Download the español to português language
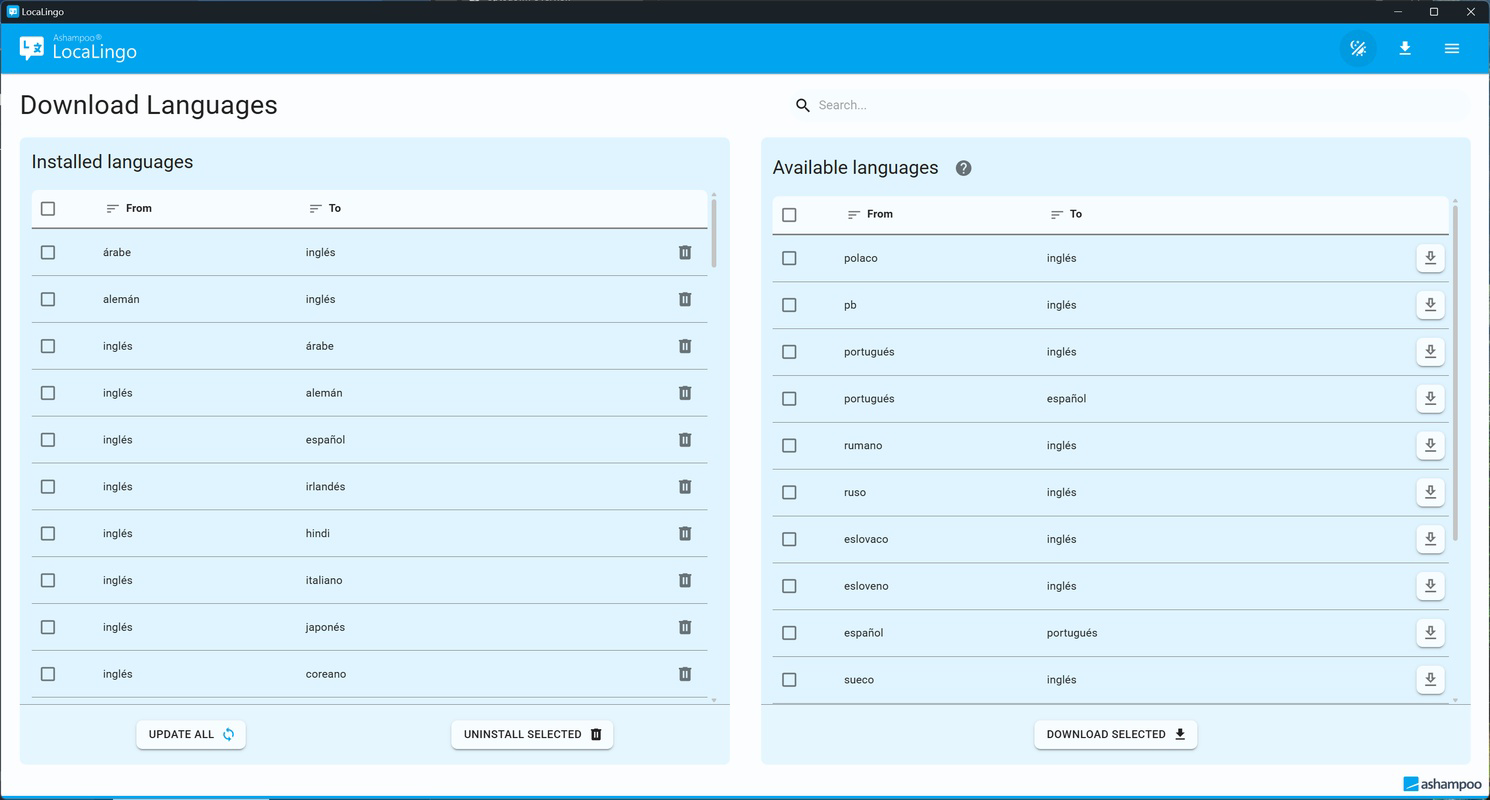The width and height of the screenshot is (1490, 800). click(1430, 633)
